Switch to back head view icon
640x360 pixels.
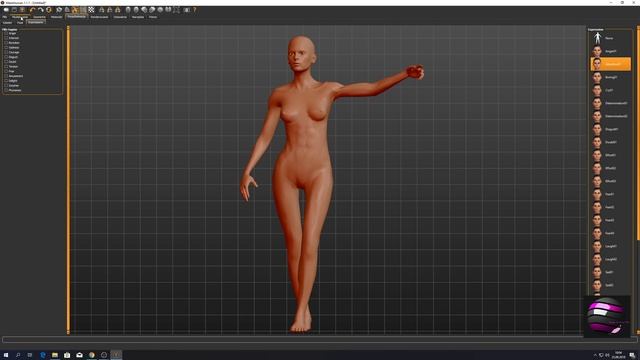[x=136, y=10]
